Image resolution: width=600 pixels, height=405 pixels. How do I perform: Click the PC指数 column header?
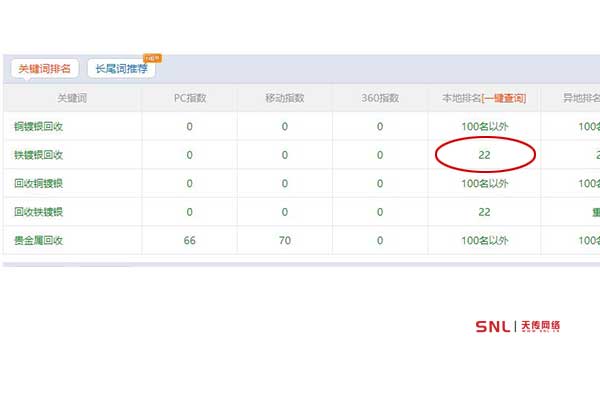click(189, 98)
